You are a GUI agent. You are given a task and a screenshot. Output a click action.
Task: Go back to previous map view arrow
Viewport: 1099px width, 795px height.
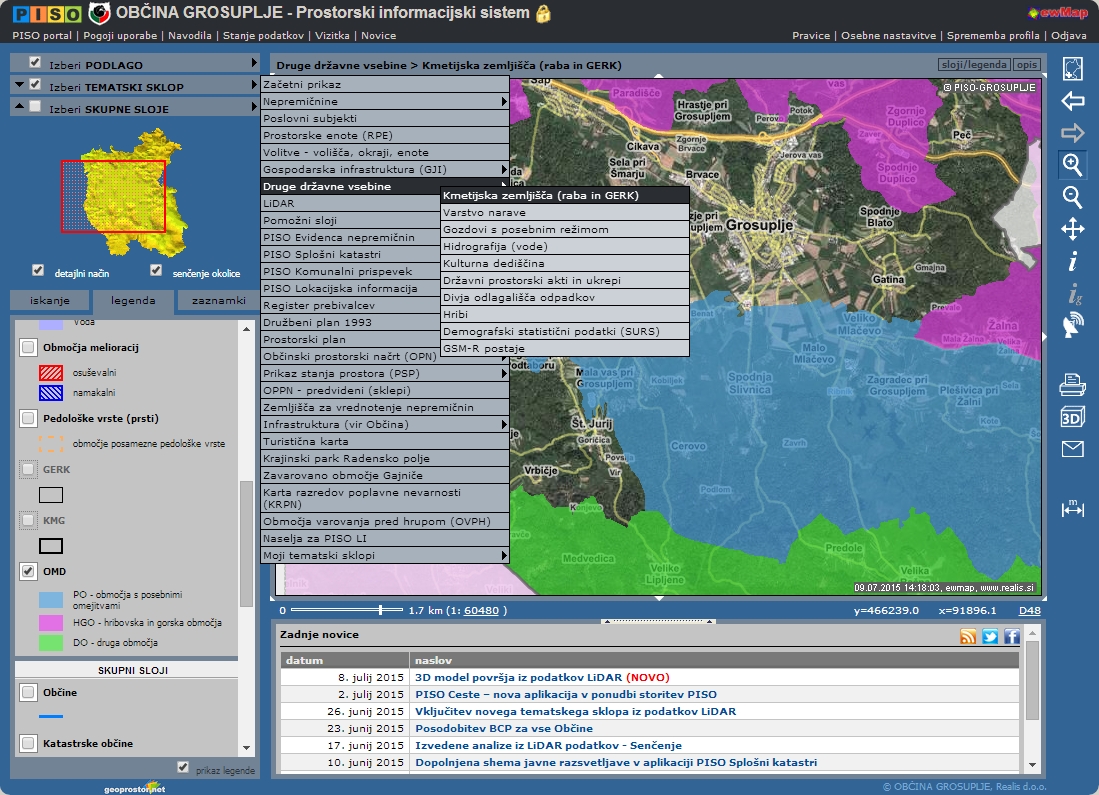tap(1072, 101)
